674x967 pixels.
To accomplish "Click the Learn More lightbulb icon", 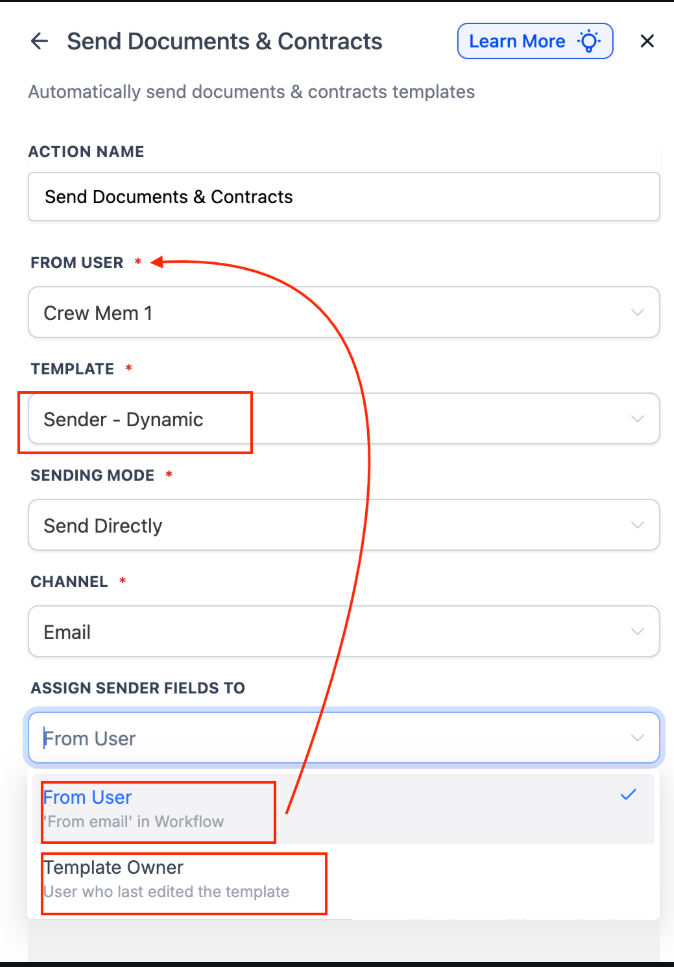I will [590, 41].
